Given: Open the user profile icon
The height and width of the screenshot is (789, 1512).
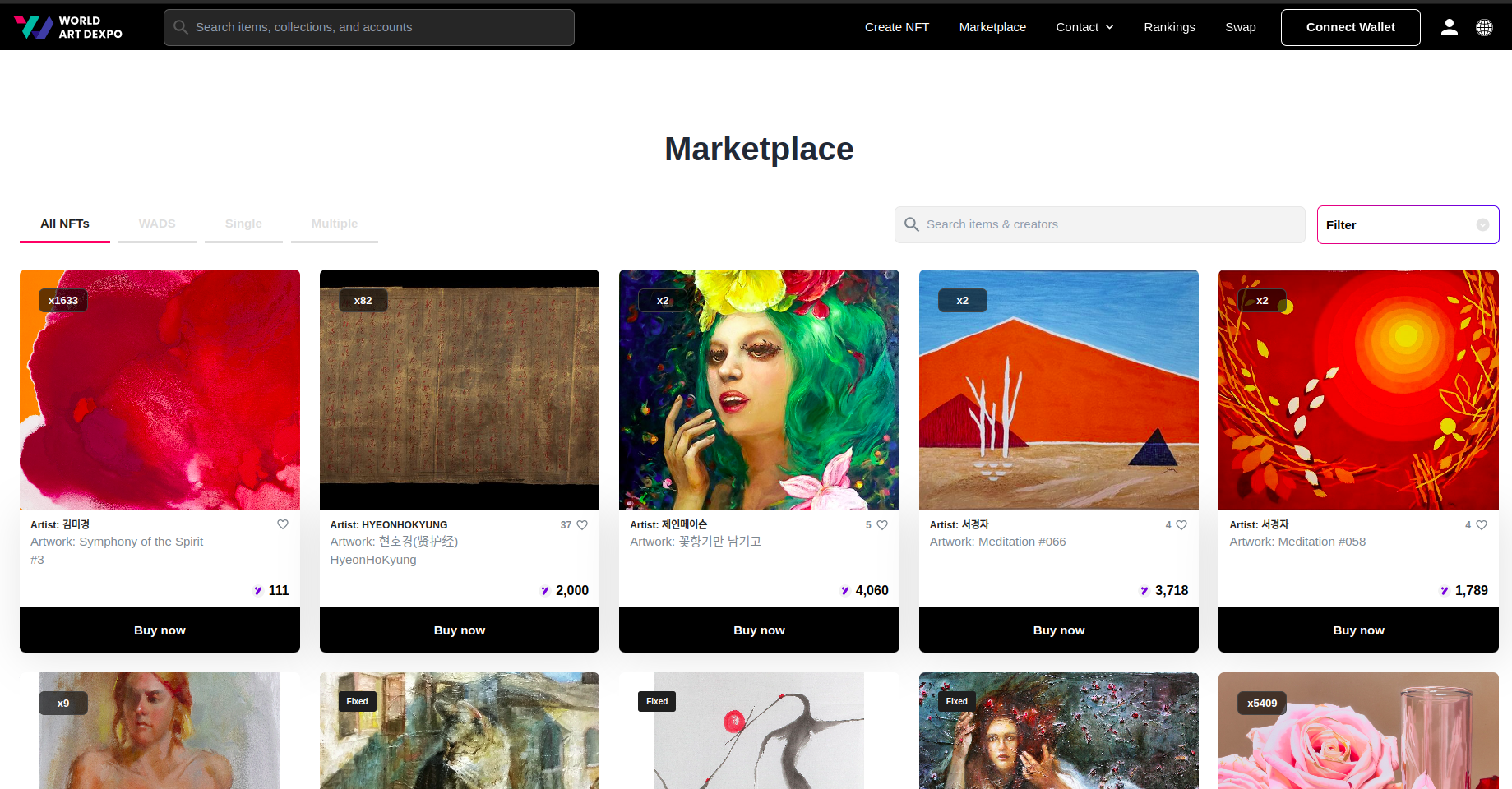Looking at the screenshot, I should point(1450,27).
